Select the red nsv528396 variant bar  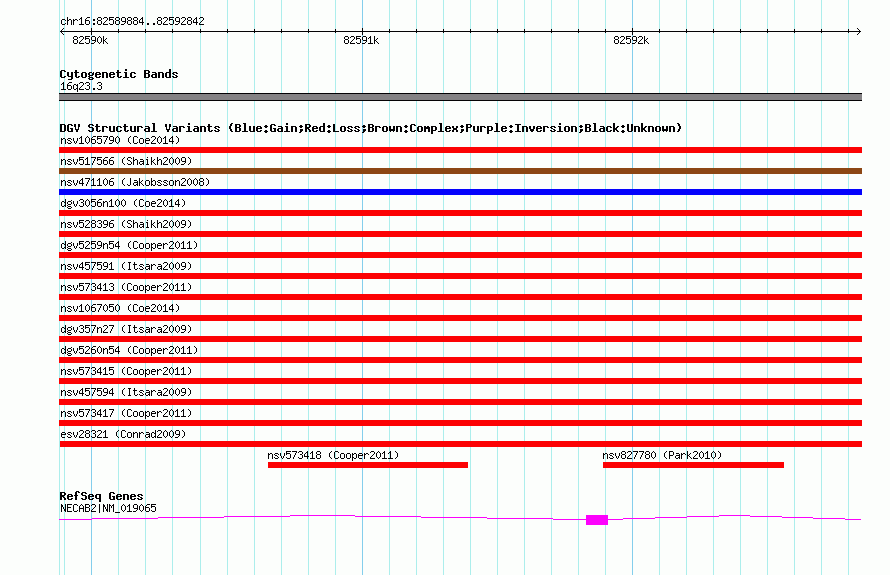(460, 234)
